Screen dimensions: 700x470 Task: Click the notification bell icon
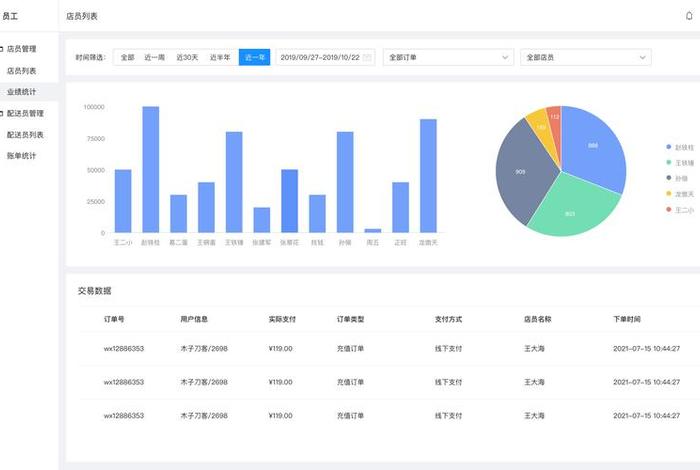[x=689, y=16]
